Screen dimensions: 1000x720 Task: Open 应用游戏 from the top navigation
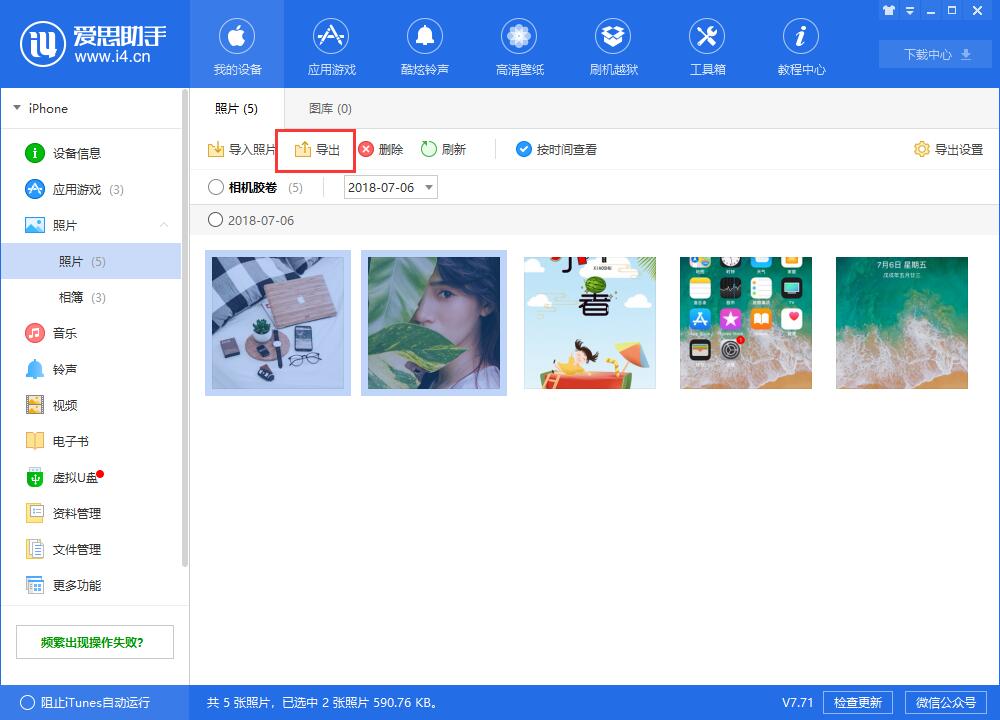pyautogui.click(x=331, y=45)
